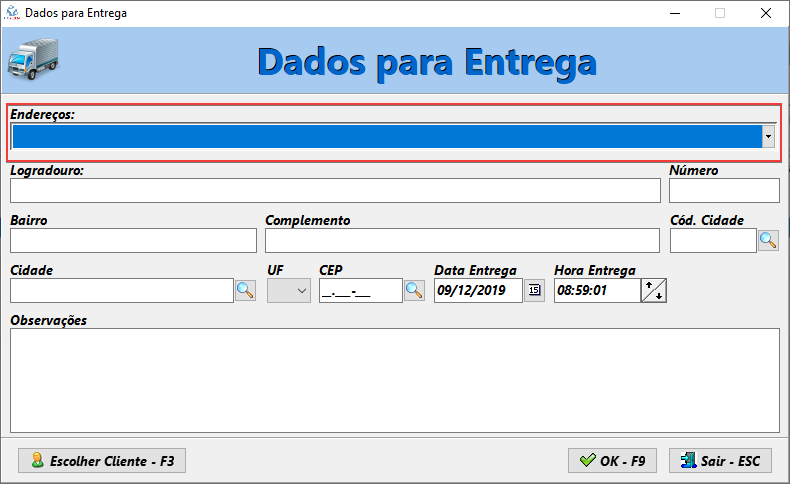Click the CEP lookup magnifier icon

pos(414,290)
